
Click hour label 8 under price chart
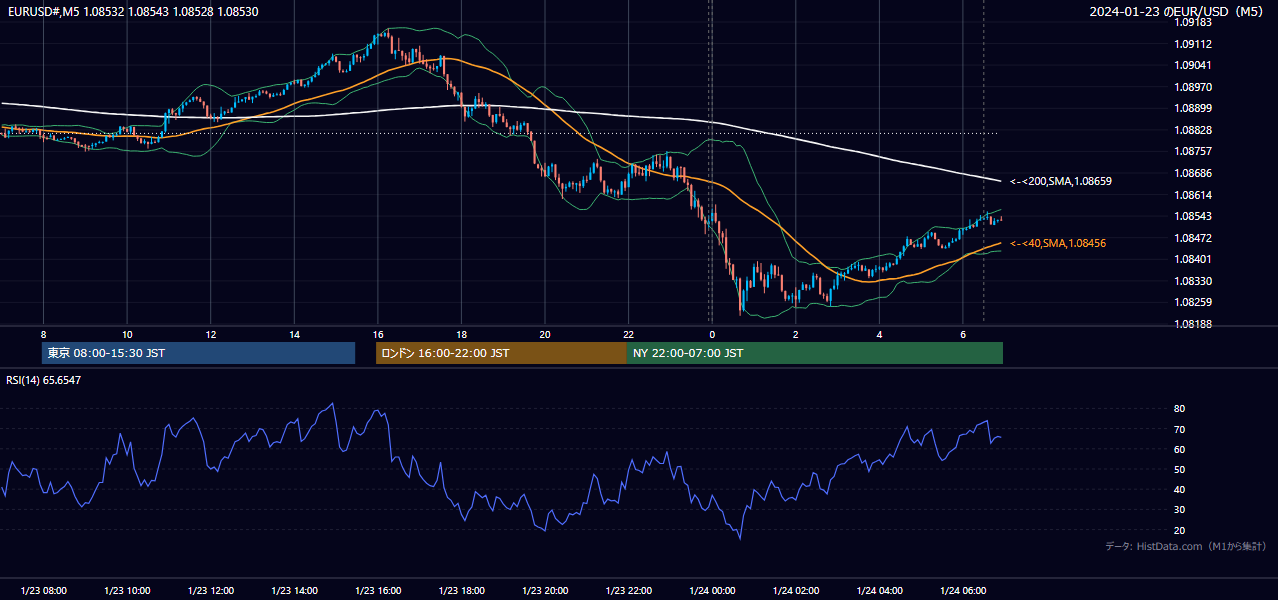43,334
